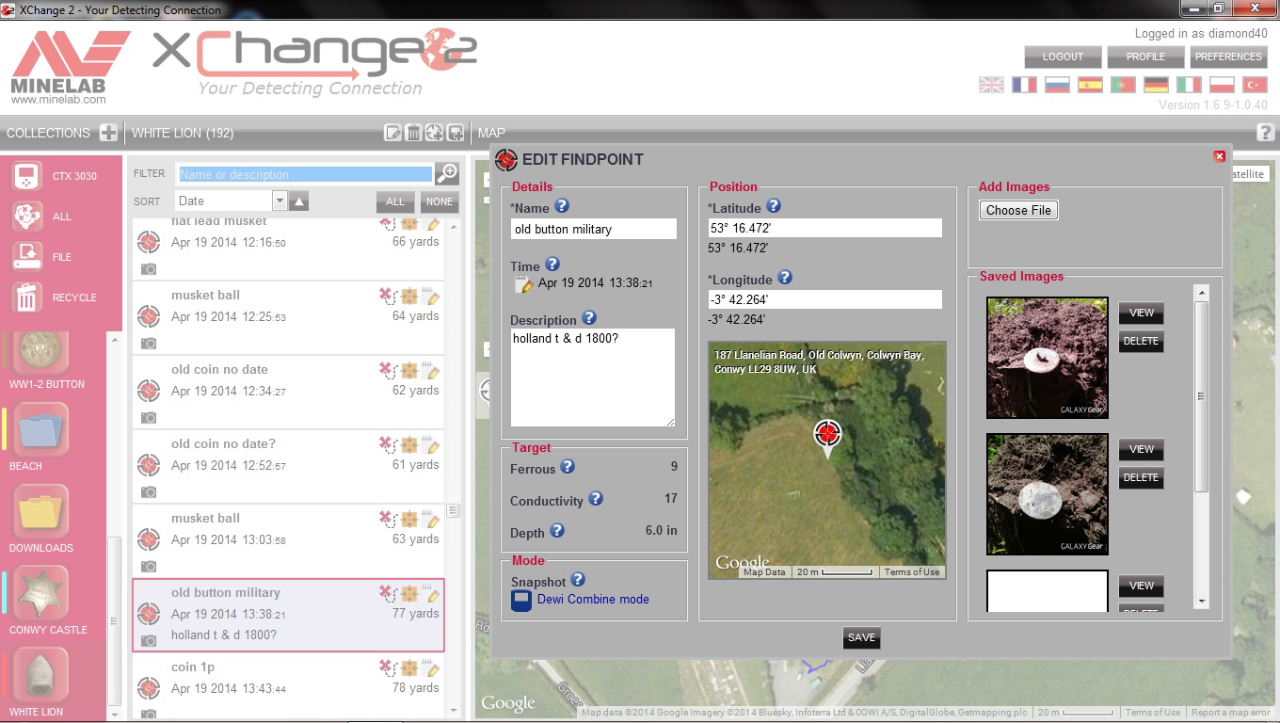The height and width of the screenshot is (723, 1280).
Task: Click the Name input field
Action: 593,229
